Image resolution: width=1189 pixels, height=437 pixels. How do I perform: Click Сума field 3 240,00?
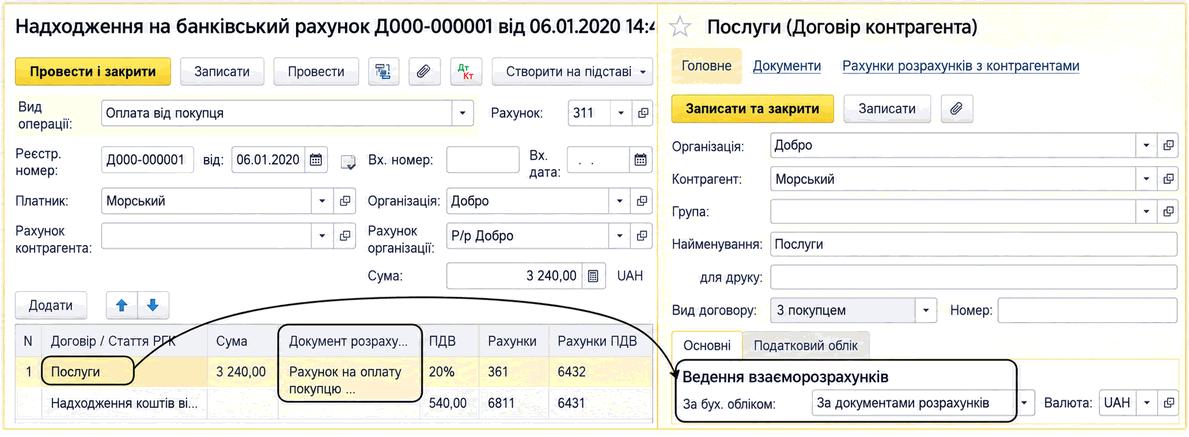click(x=516, y=276)
